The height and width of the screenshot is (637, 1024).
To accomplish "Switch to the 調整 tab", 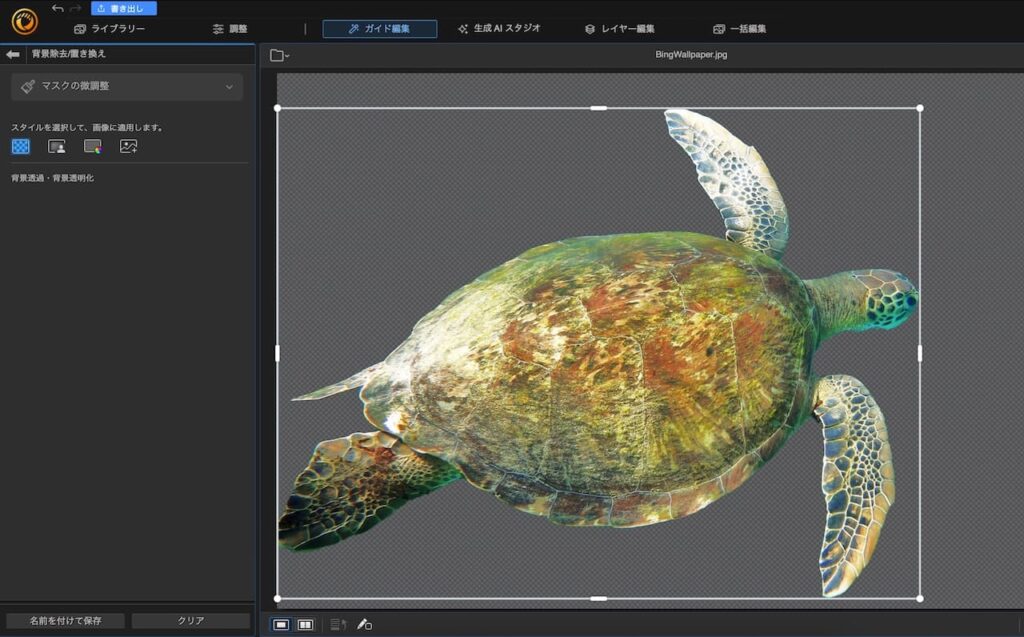I will 230,29.
